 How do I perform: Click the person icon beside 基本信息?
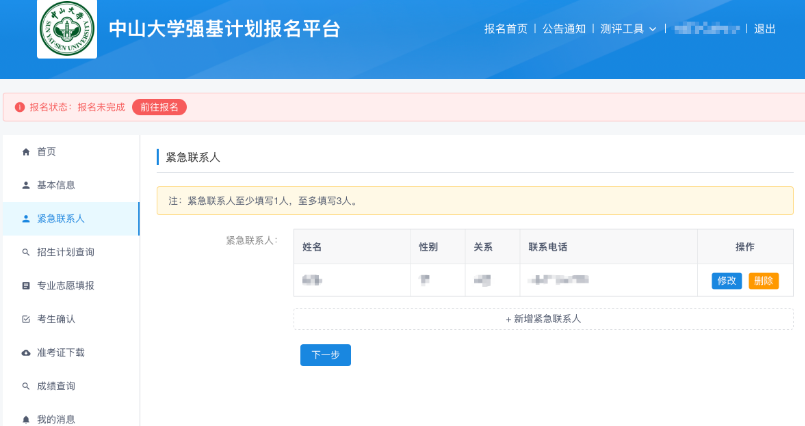(x=26, y=185)
